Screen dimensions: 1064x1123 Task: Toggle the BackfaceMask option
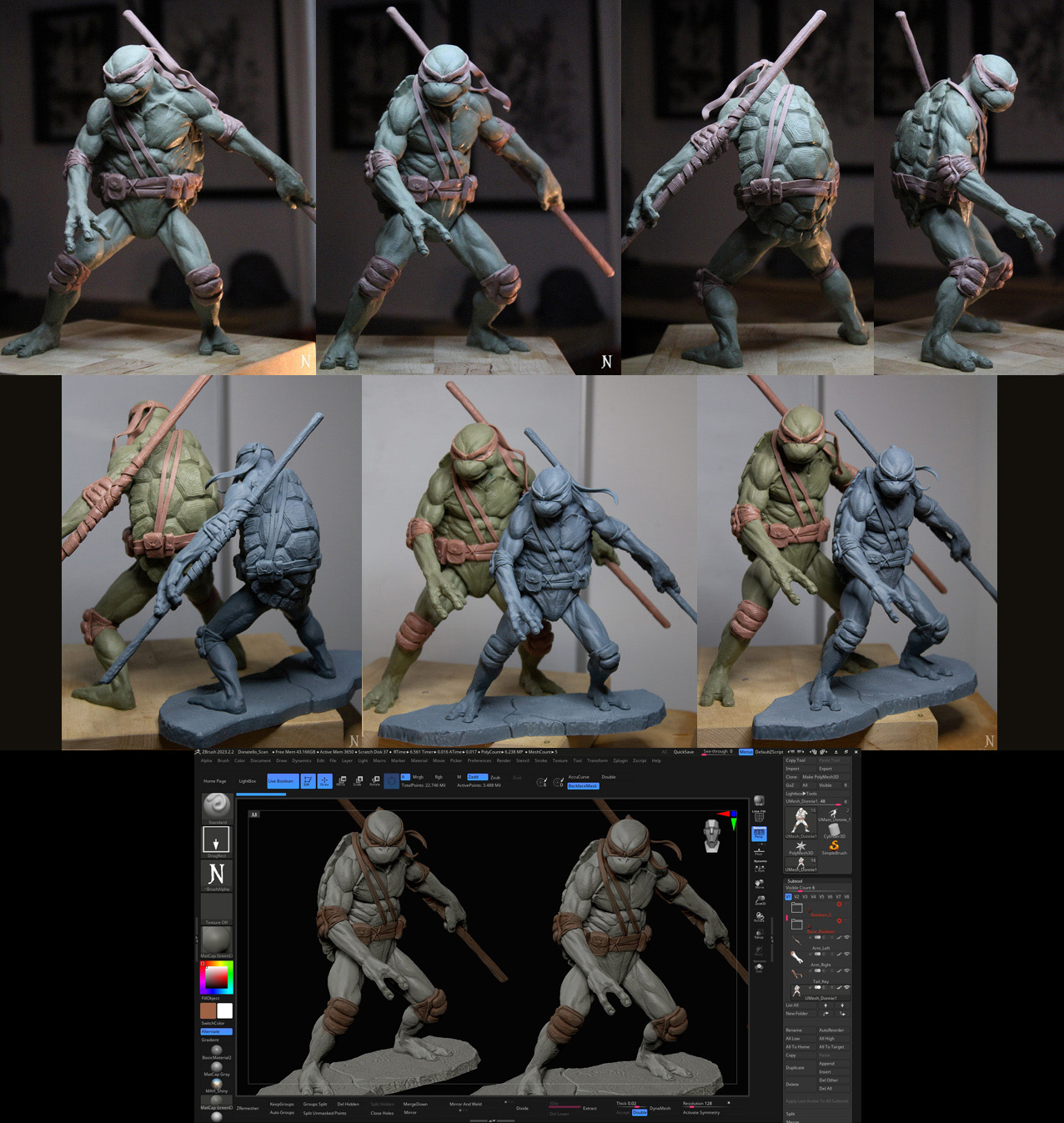coord(583,786)
